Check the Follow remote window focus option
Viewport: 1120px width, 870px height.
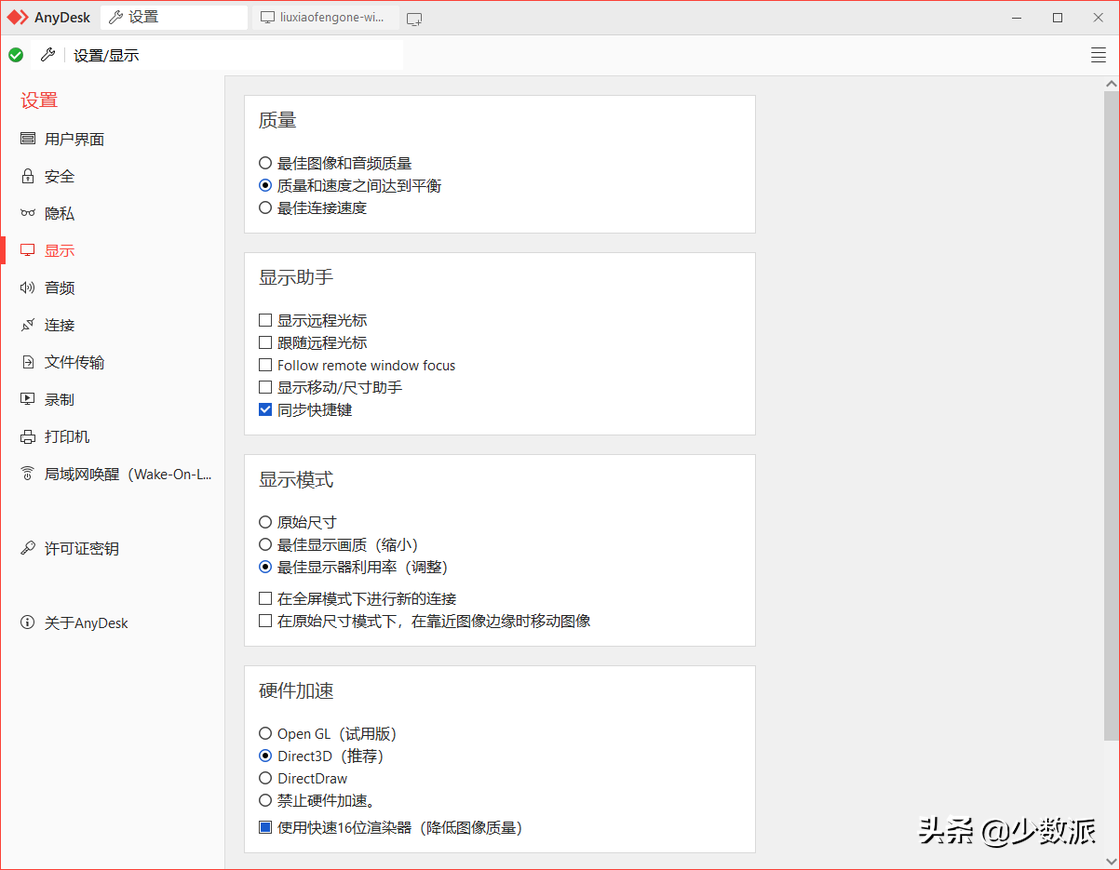tap(265, 365)
